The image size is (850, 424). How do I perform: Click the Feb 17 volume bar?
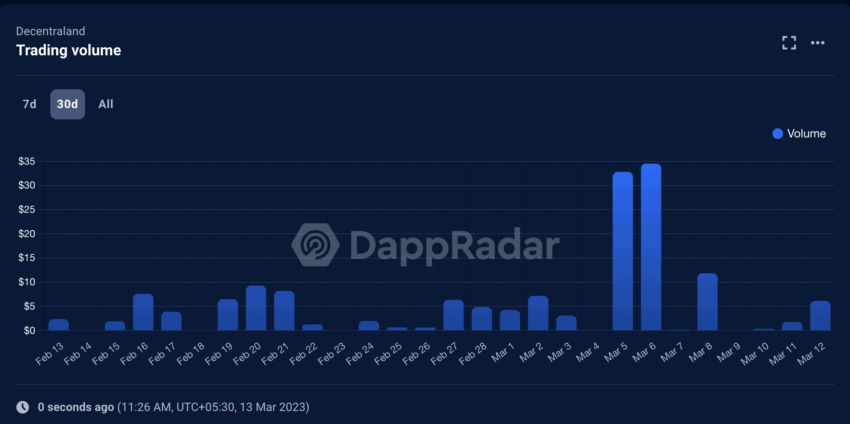click(x=171, y=321)
